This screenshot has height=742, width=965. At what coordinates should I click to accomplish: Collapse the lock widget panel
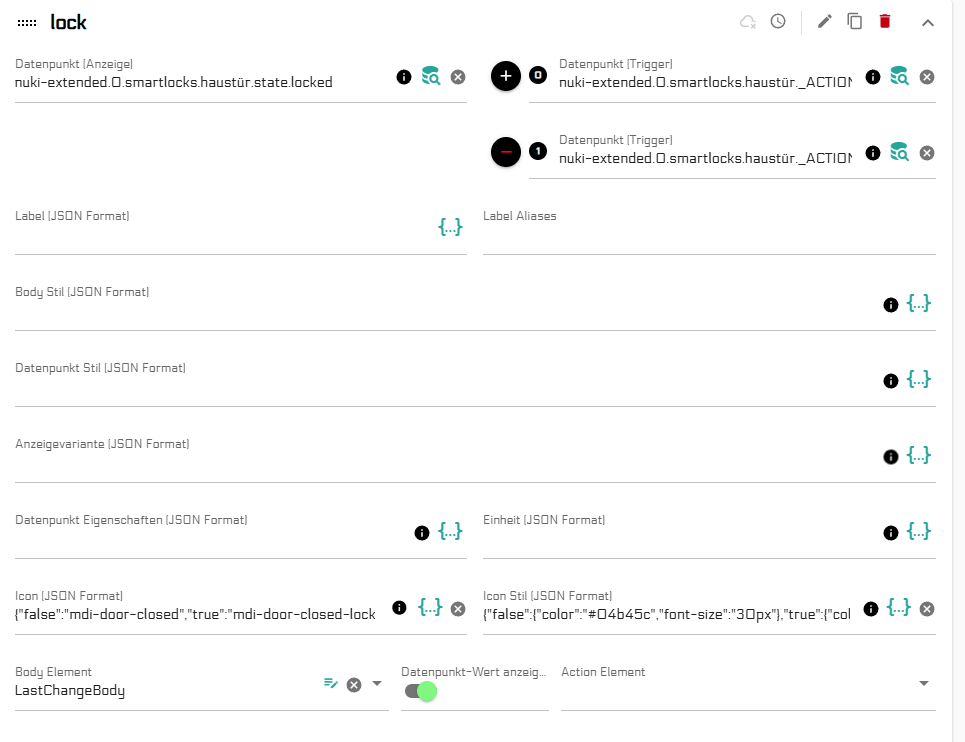point(927,22)
